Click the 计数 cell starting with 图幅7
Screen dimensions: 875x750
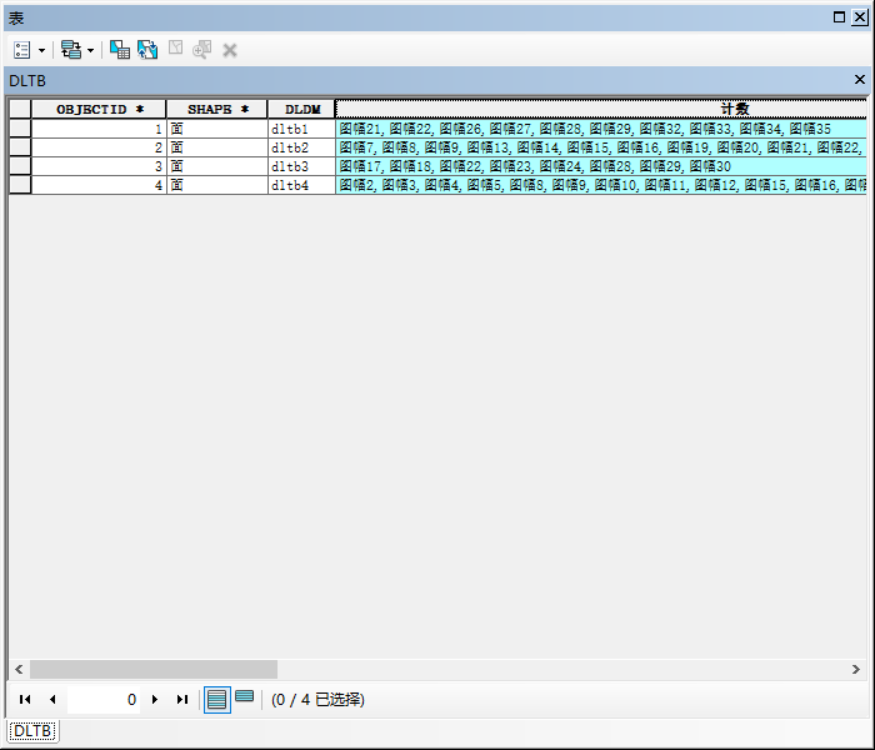601,148
